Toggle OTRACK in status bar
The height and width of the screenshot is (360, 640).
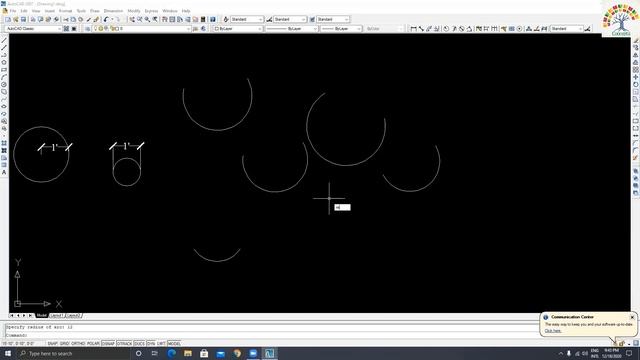tap(124, 344)
